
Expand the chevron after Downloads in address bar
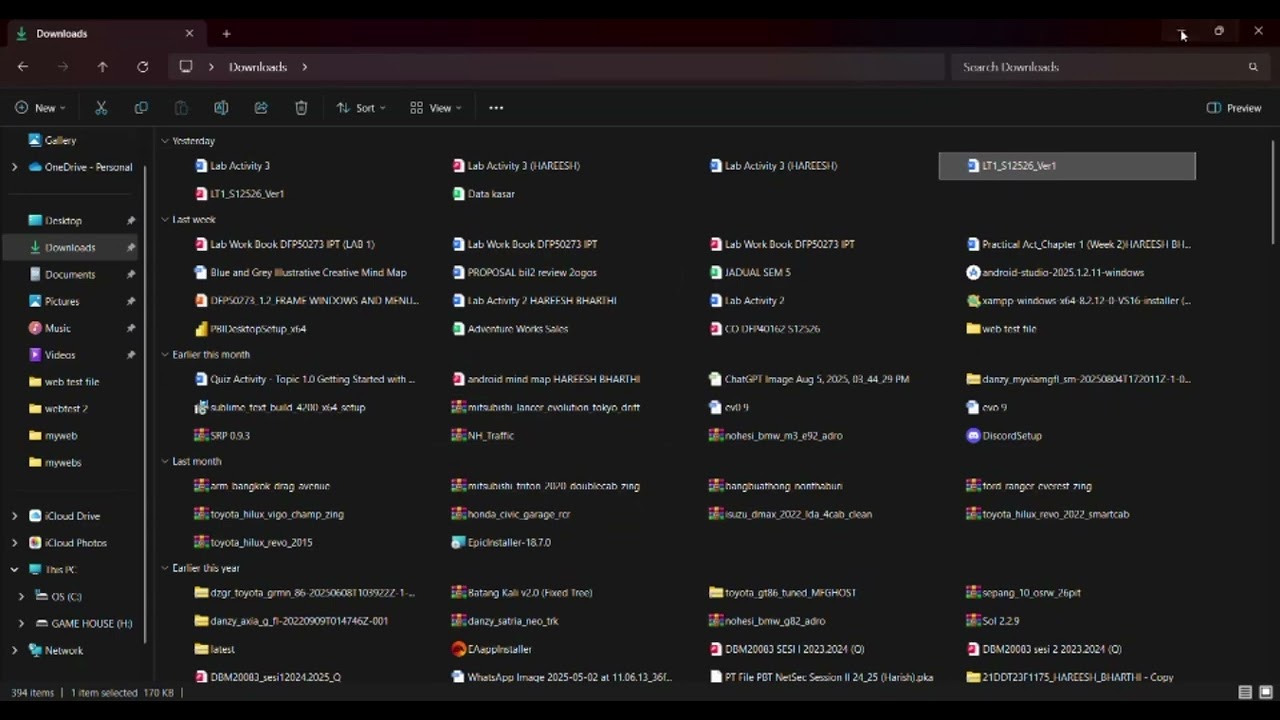click(304, 67)
